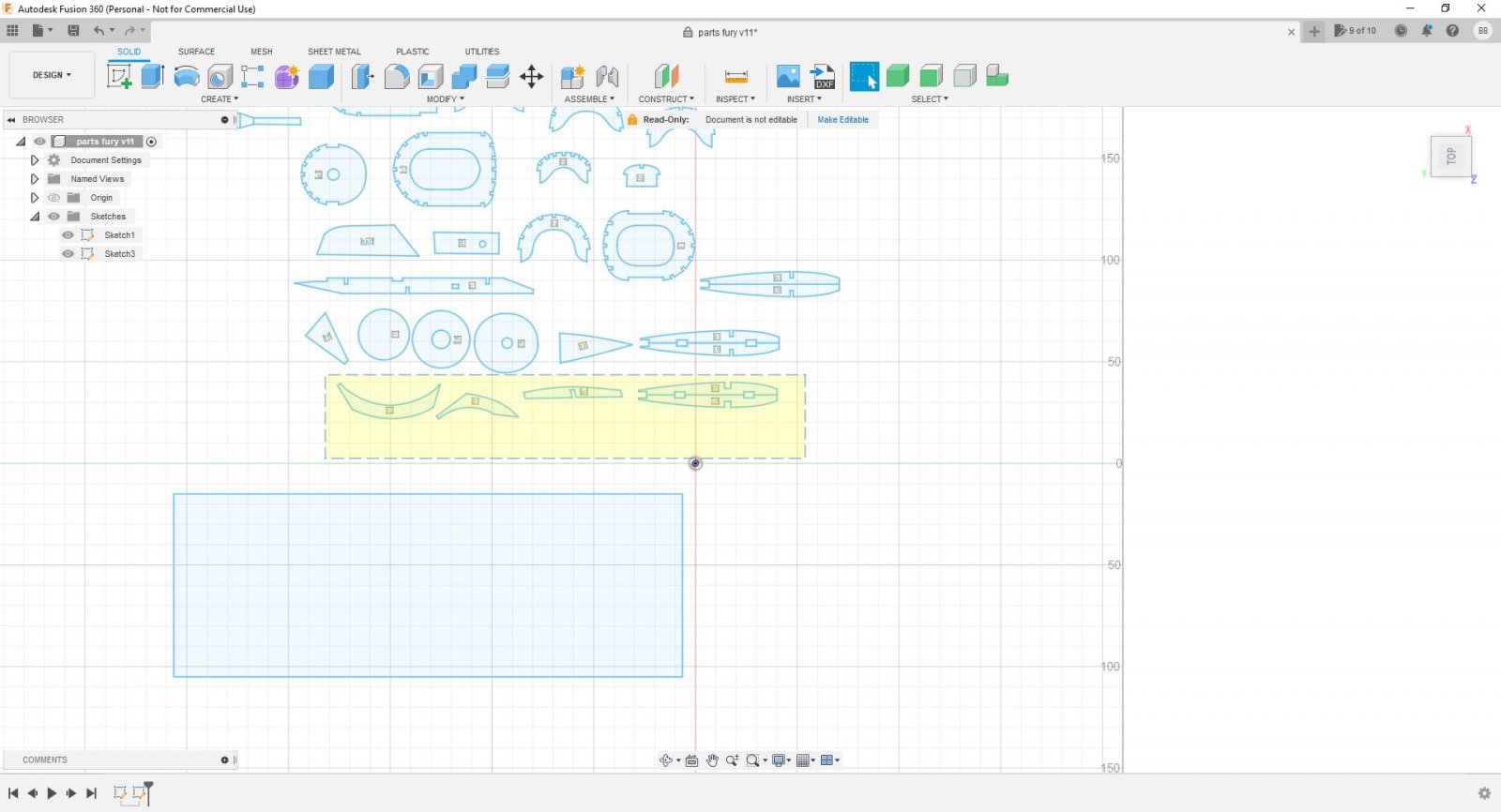Viewport: 1501px width, 812px height.
Task: Activate the Move/Copy tool
Action: point(532,77)
